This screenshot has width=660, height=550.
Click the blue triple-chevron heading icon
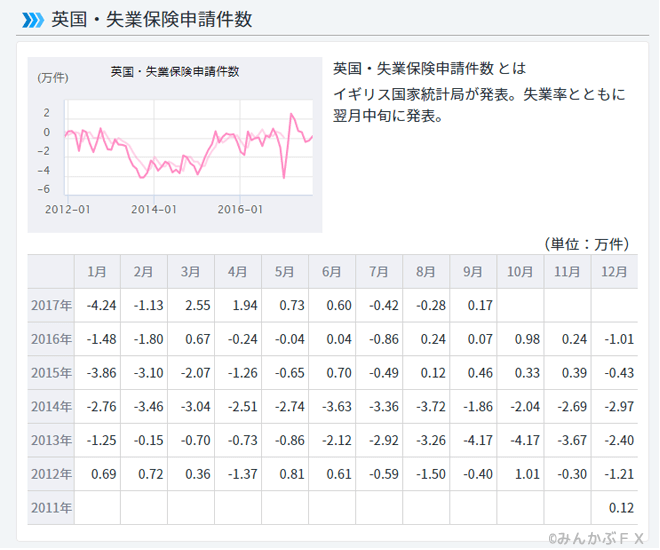pos(33,20)
